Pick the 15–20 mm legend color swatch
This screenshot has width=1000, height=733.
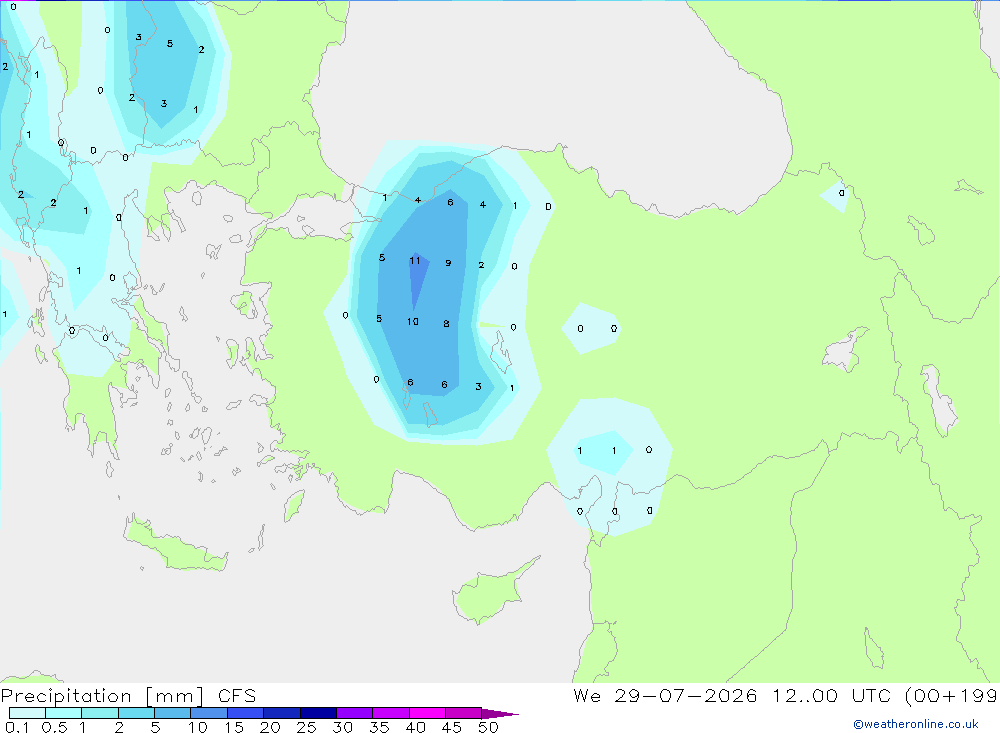(245, 713)
